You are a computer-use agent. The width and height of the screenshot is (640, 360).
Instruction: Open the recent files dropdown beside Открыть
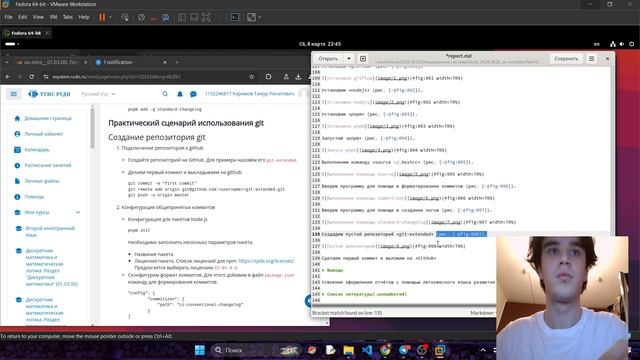click(349, 58)
